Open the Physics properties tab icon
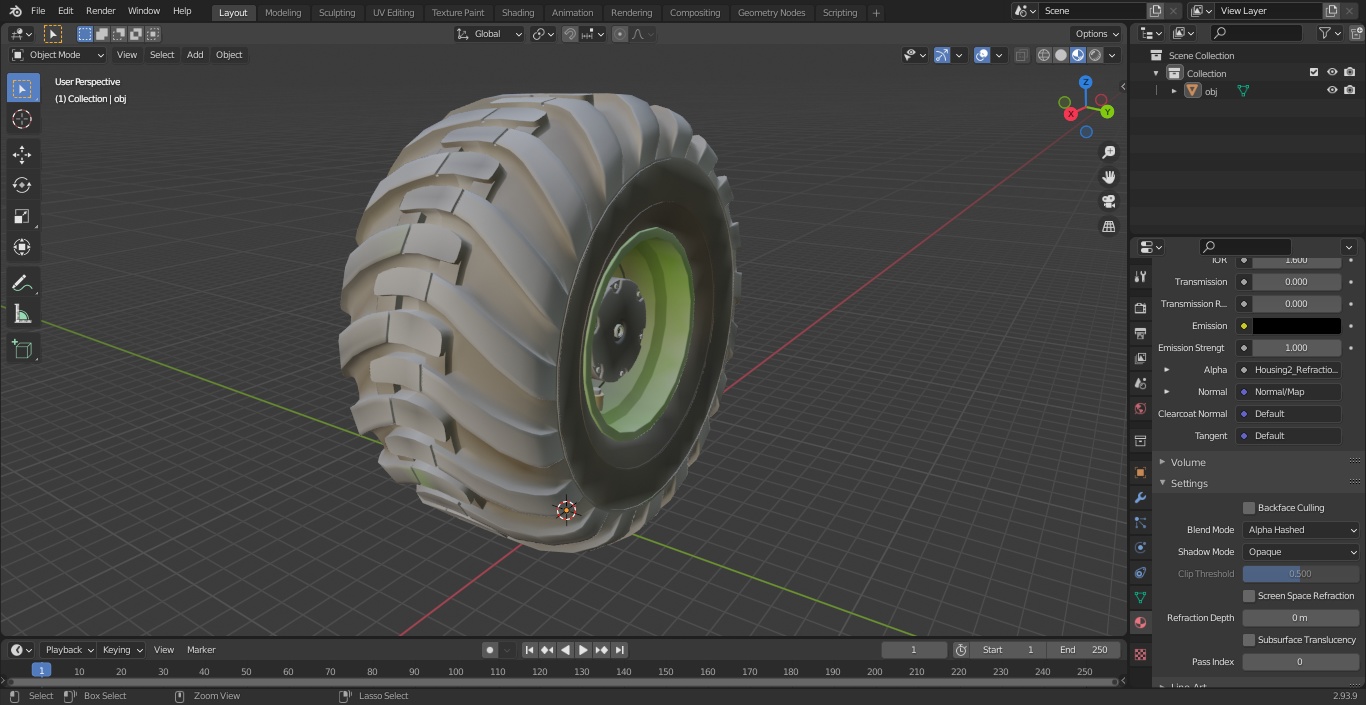 point(1140,547)
